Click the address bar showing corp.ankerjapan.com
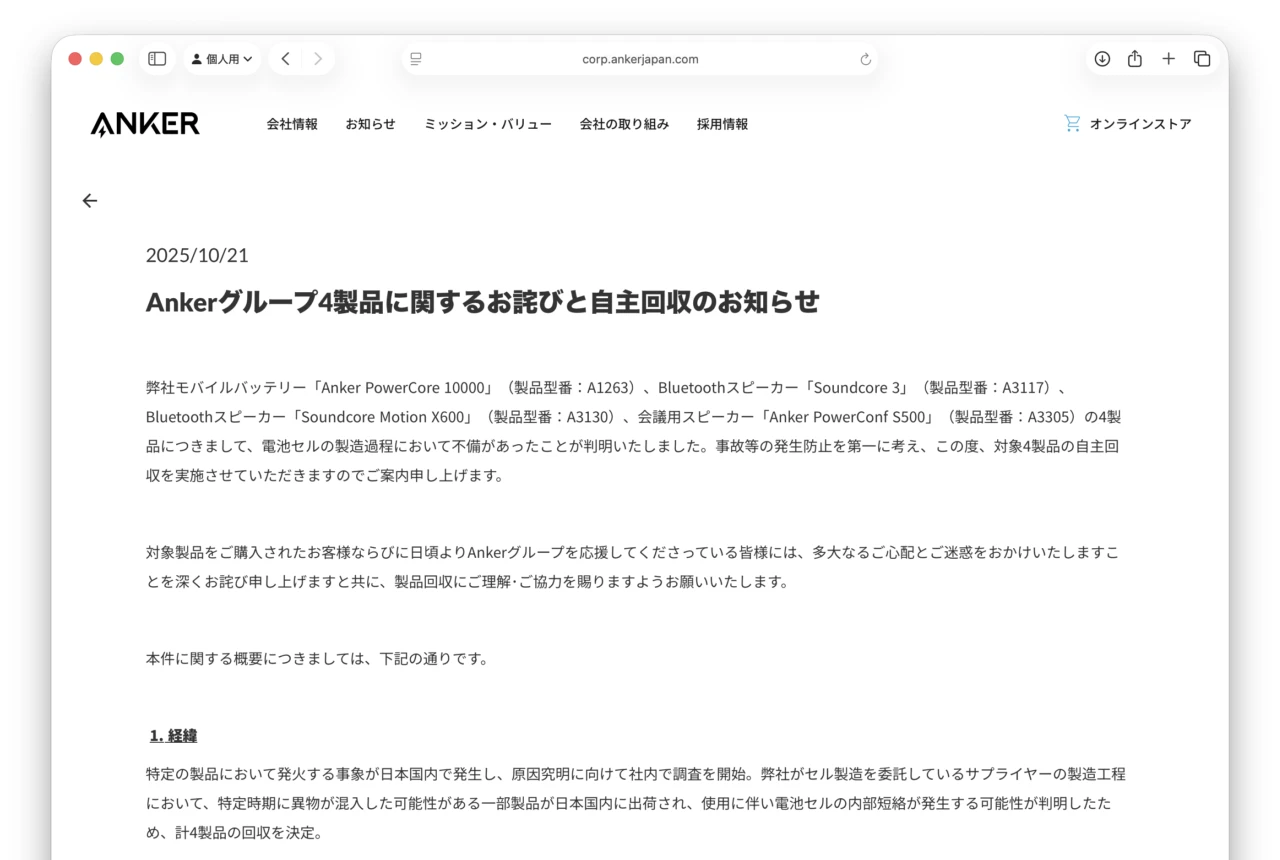This screenshot has width=1280, height=860. 640,59
